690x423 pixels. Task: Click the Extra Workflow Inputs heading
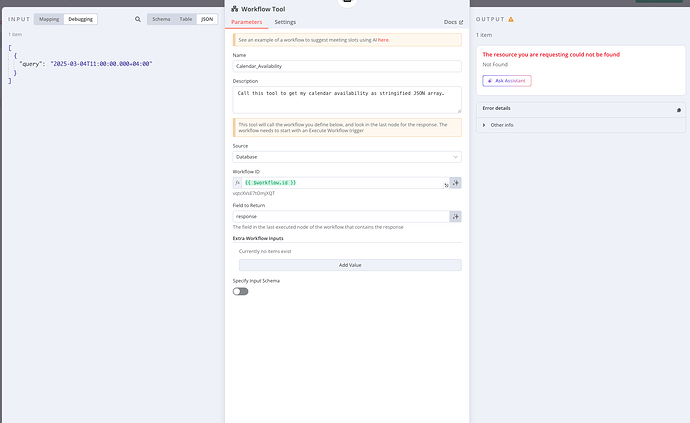[x=258, y=238]
